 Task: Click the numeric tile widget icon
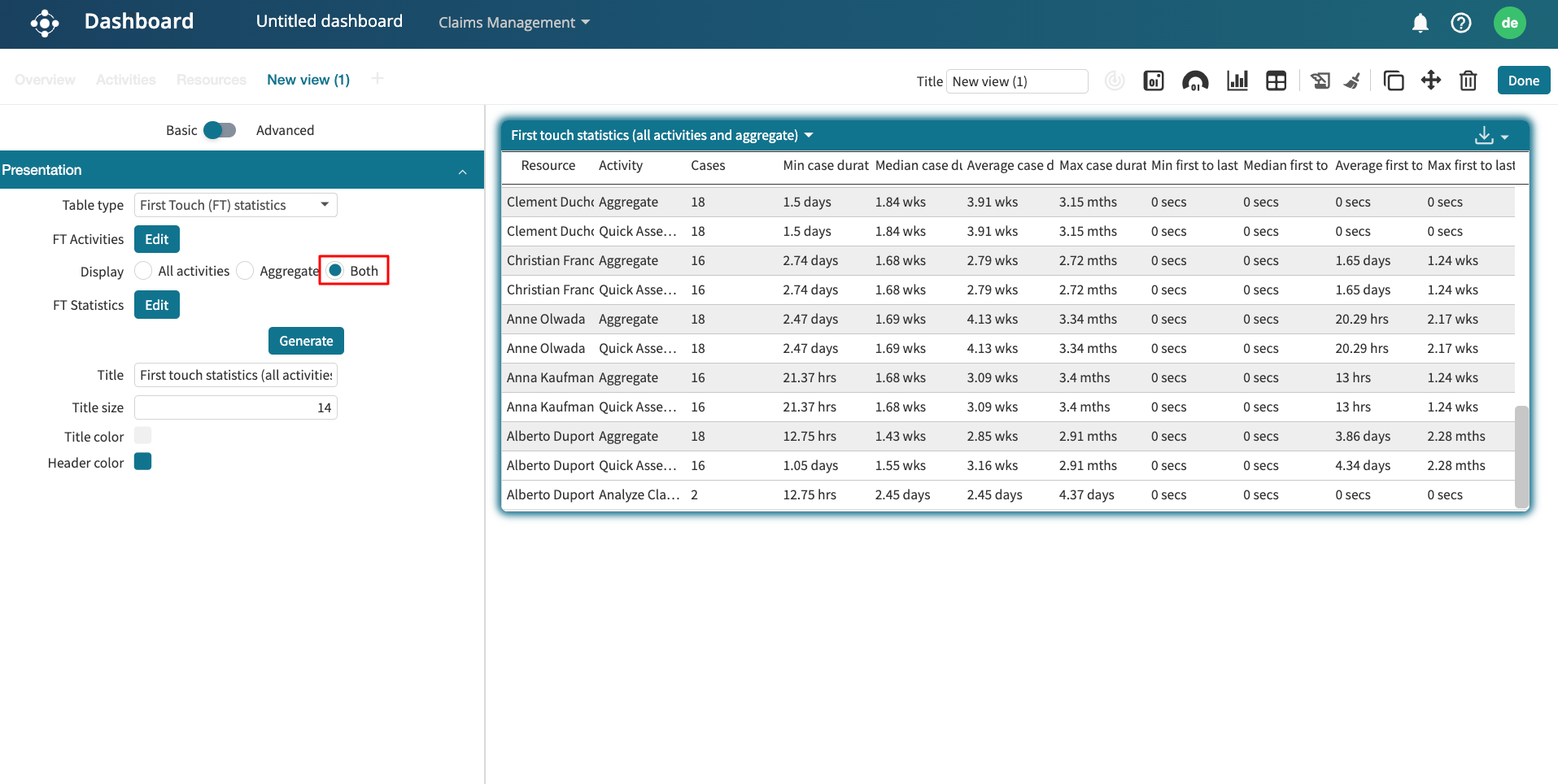pyautogui.click(x=1153, y=81)
